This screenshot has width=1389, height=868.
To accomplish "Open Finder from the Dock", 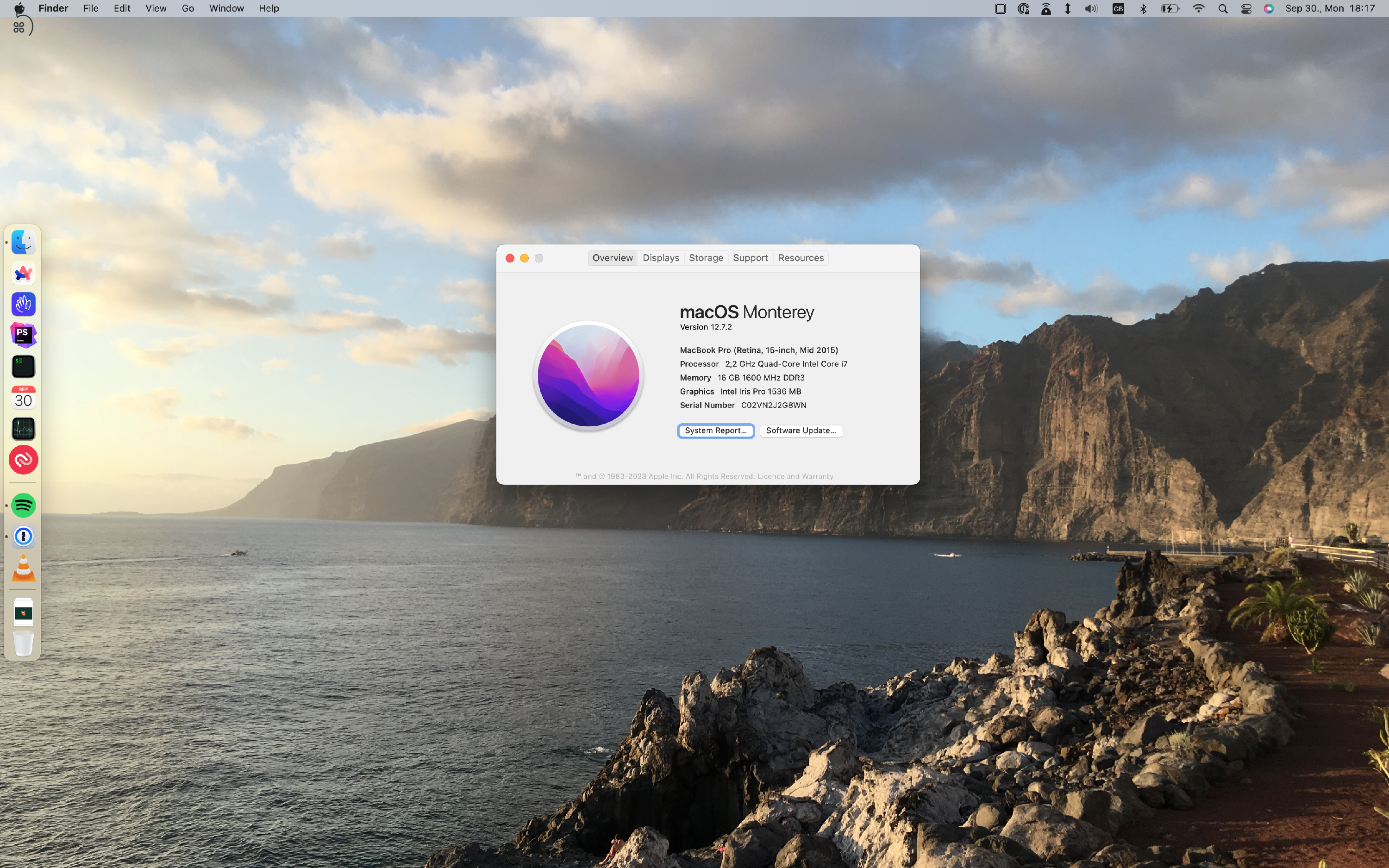I will [23, 242].
